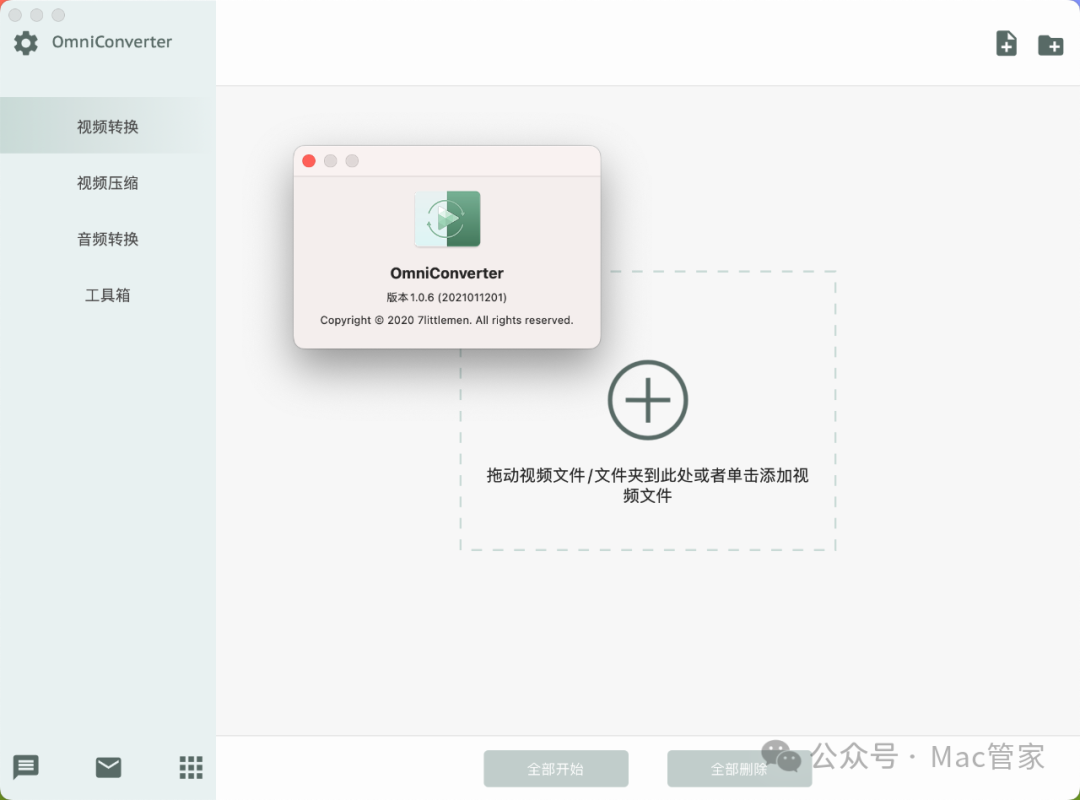Click the 7littlemen copyright line
This screenshot has width=1080, height=800.
[446, 320]
